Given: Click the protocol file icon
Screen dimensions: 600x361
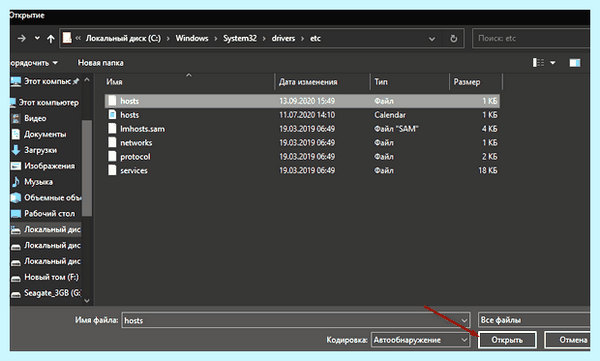Looking at the screenshot, I should (x=112, y=157).
